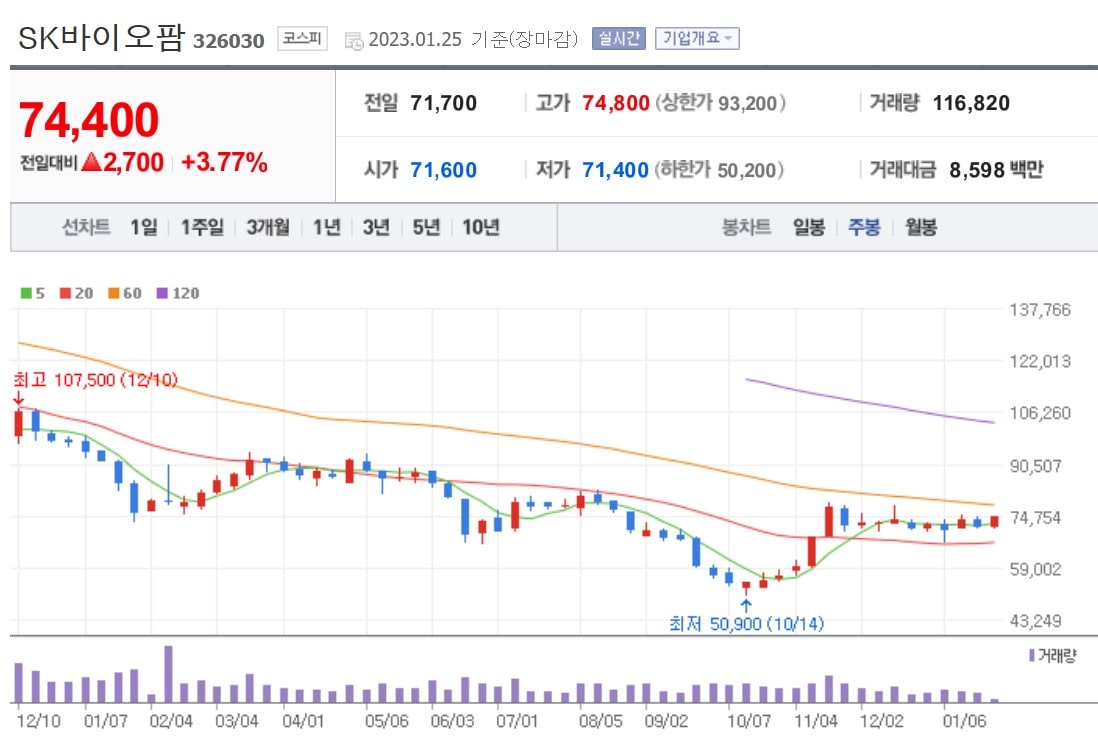
Task: Click the 봉차트 candle chart label
Action: (746, 227)
